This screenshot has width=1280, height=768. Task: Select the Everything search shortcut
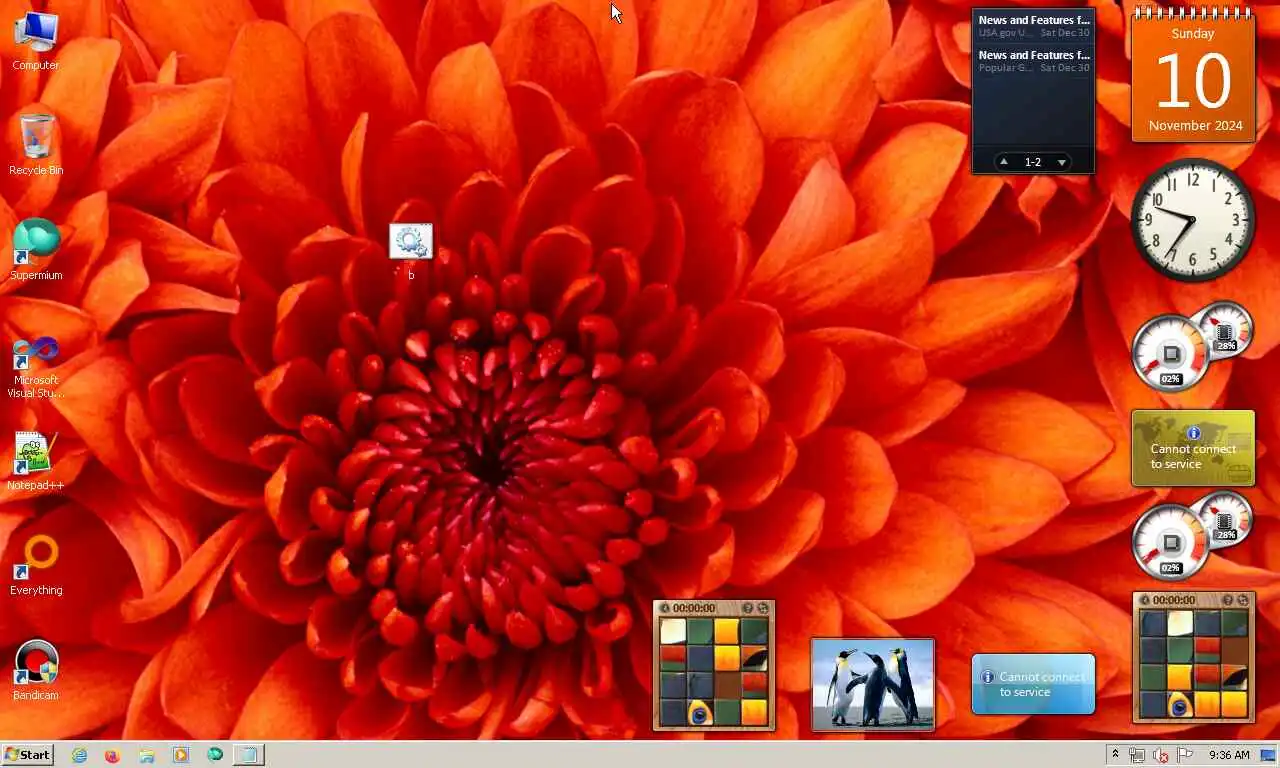(36, 566)
